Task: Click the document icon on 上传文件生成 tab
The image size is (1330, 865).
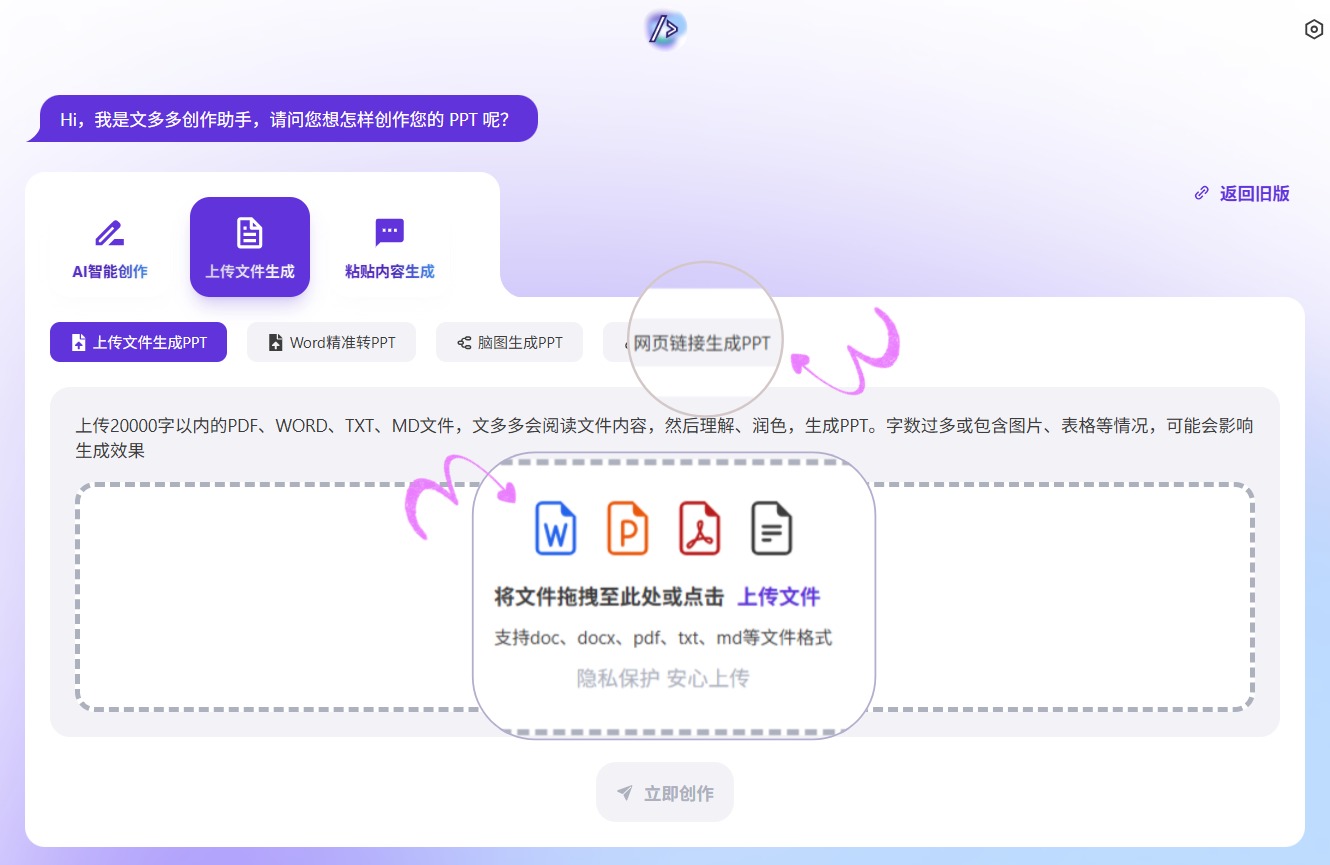Action: tap(249, 231)
